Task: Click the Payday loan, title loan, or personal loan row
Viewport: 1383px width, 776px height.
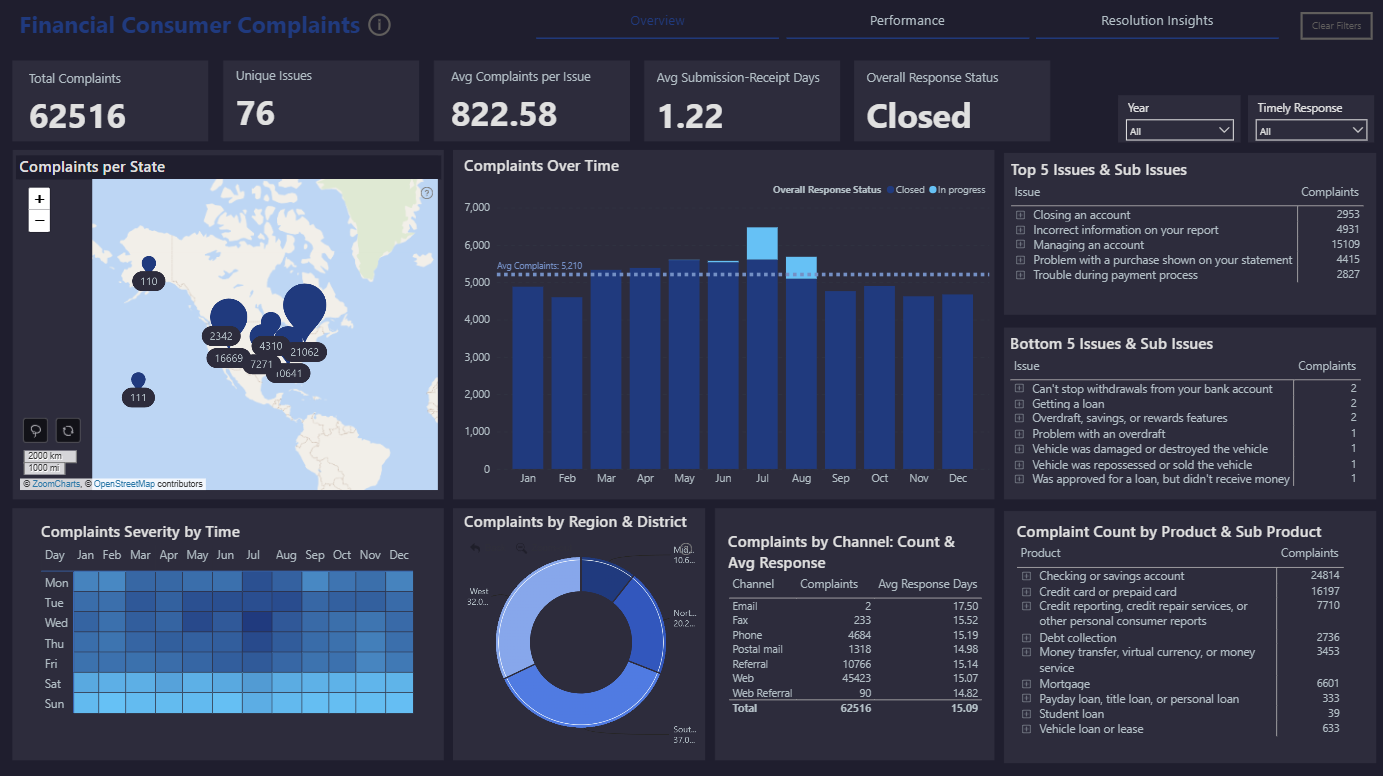Action: click(1180, 699)
